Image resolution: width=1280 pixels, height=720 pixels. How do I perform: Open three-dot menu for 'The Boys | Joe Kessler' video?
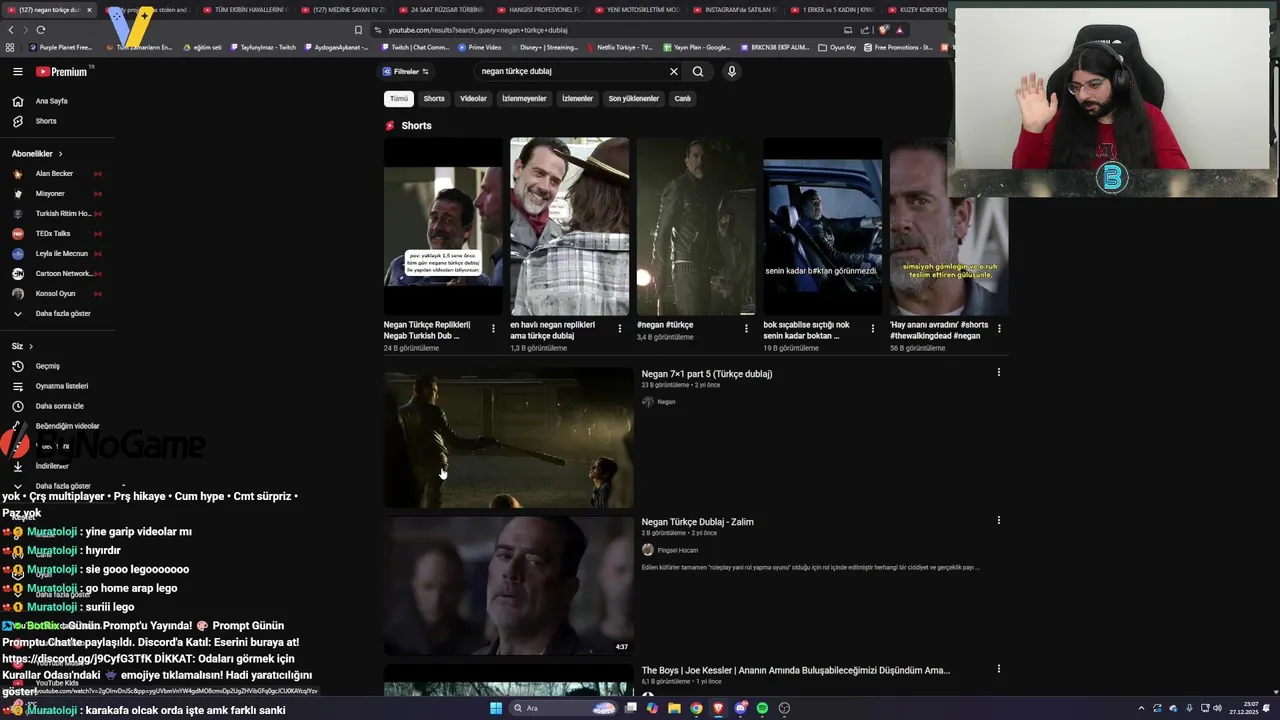click(x=998, y=669)
